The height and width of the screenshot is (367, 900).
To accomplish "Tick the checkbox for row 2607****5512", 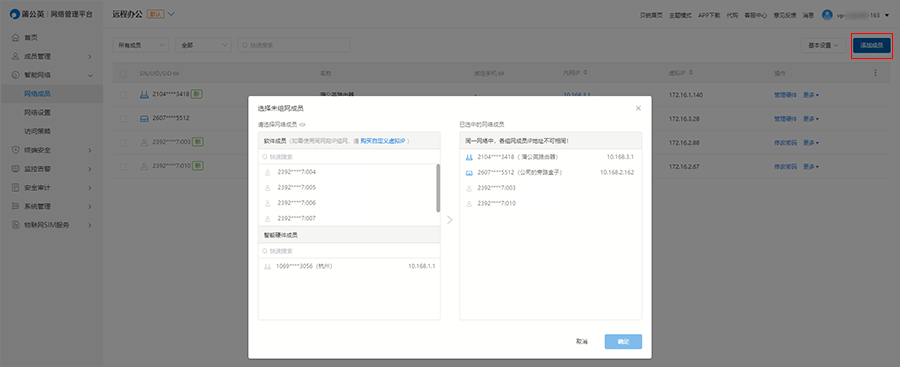I will (123, 118).
